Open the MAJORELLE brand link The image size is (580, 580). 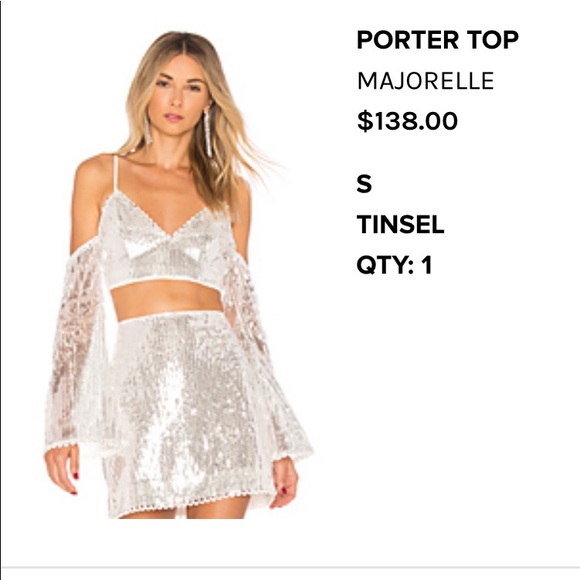pyautogui.click(x=425, y=81)
